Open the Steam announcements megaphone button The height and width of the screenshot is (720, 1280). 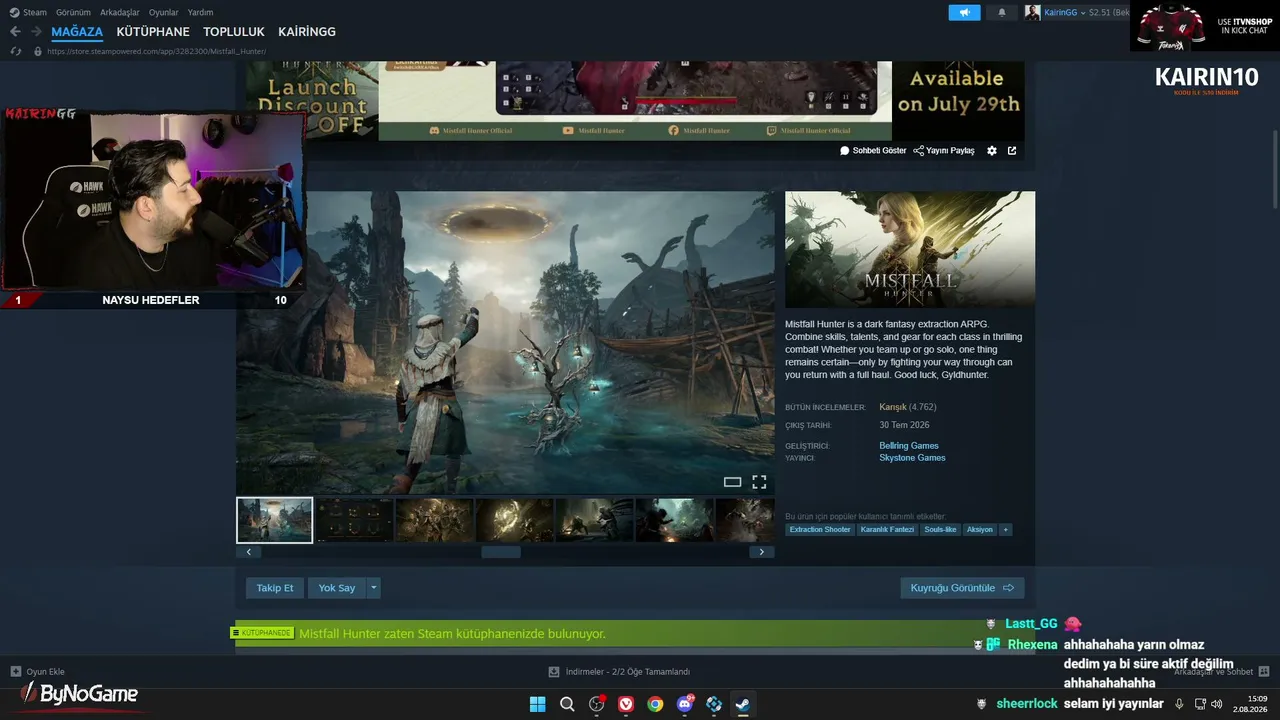click(x=964, y=12)
